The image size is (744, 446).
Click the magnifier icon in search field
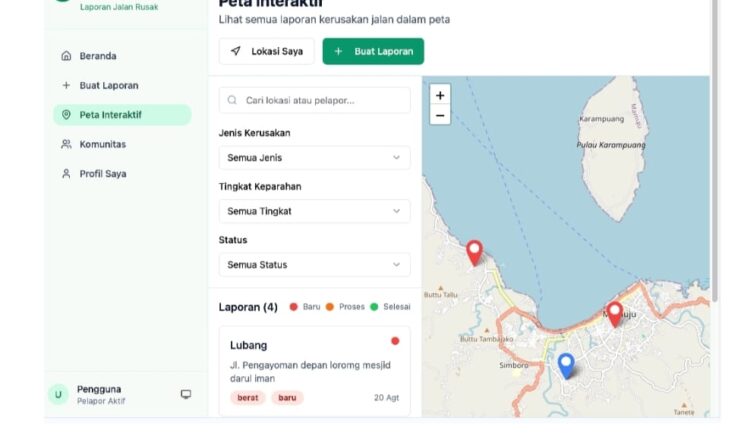tap(233, 101)
